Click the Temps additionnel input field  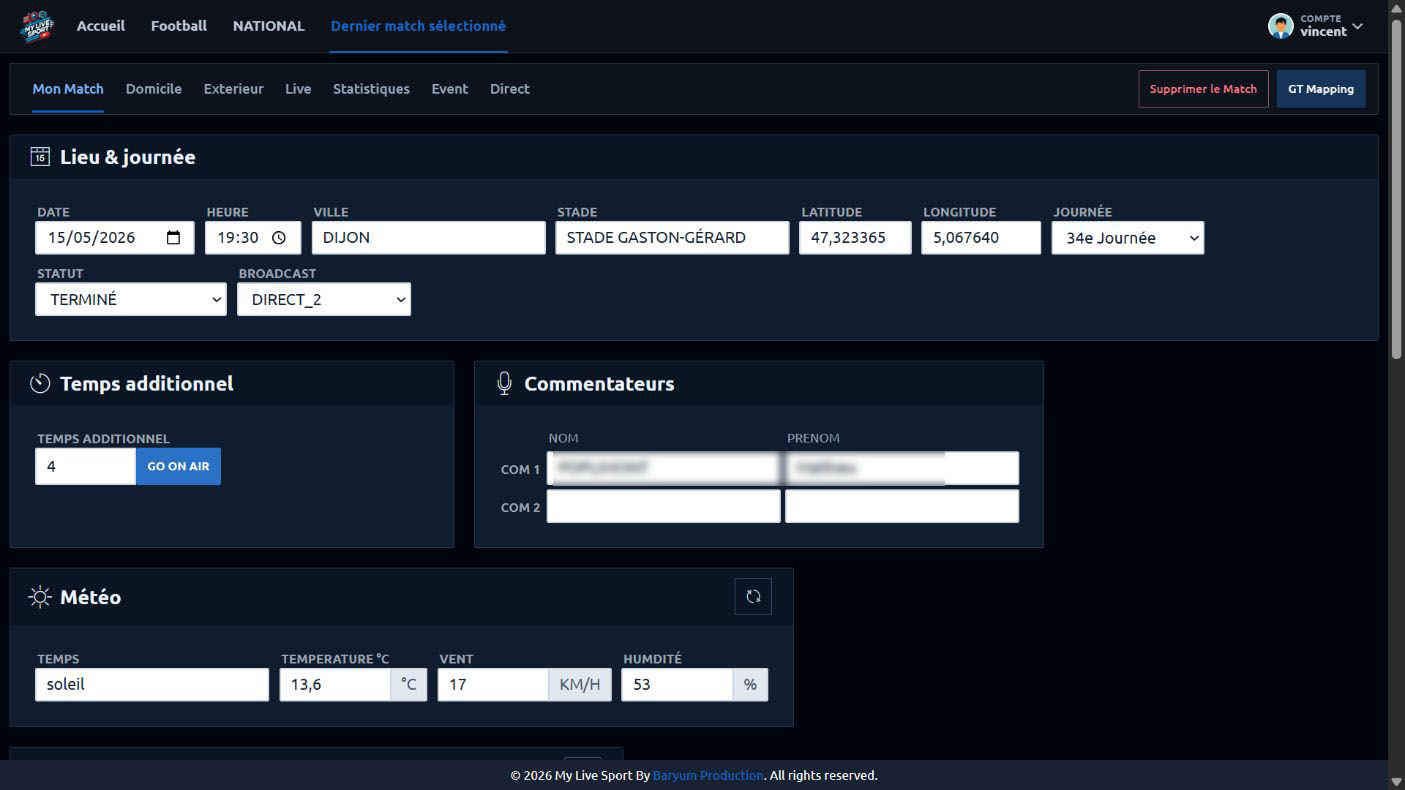(x=86, y=466)
